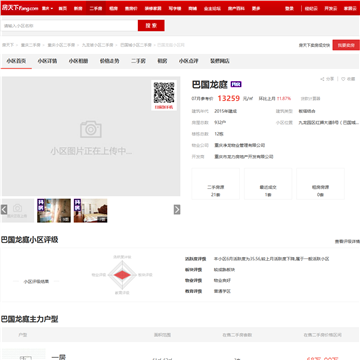
Task: Open the city selector dropdown by the logo
Action: tap(47, 8)
